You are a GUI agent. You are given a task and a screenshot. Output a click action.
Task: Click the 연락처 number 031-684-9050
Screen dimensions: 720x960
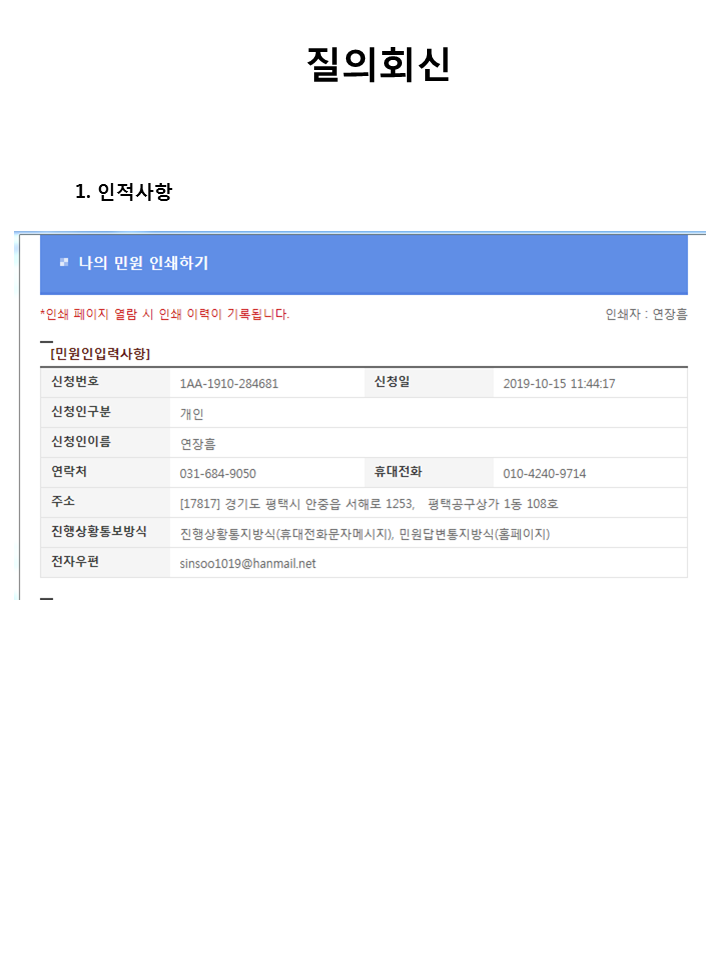[218, 474]
